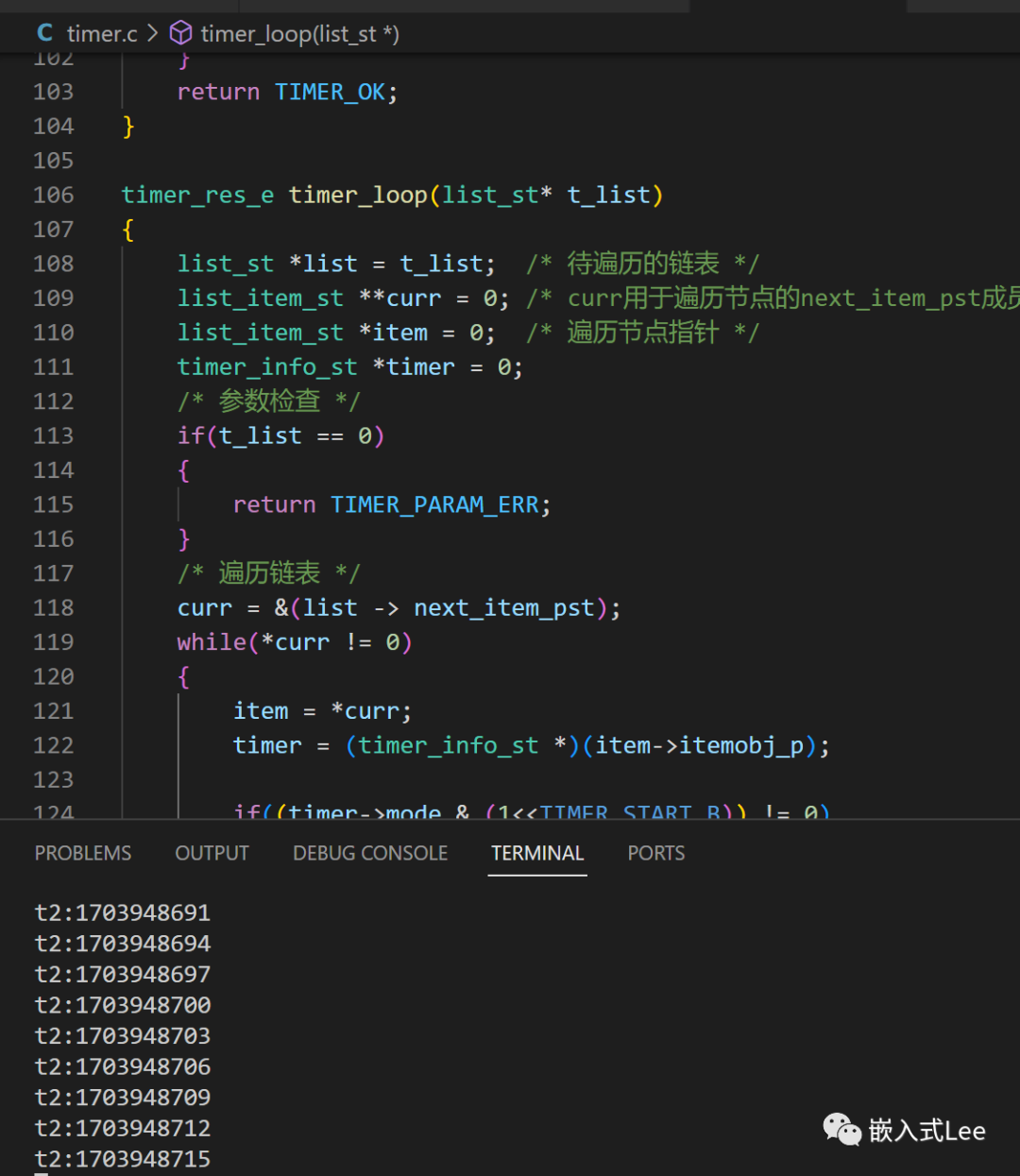Click the 待遍历的链表 comment on line 108
The height and width of the screenshot is (1176, 1020).
pos(642,264)
